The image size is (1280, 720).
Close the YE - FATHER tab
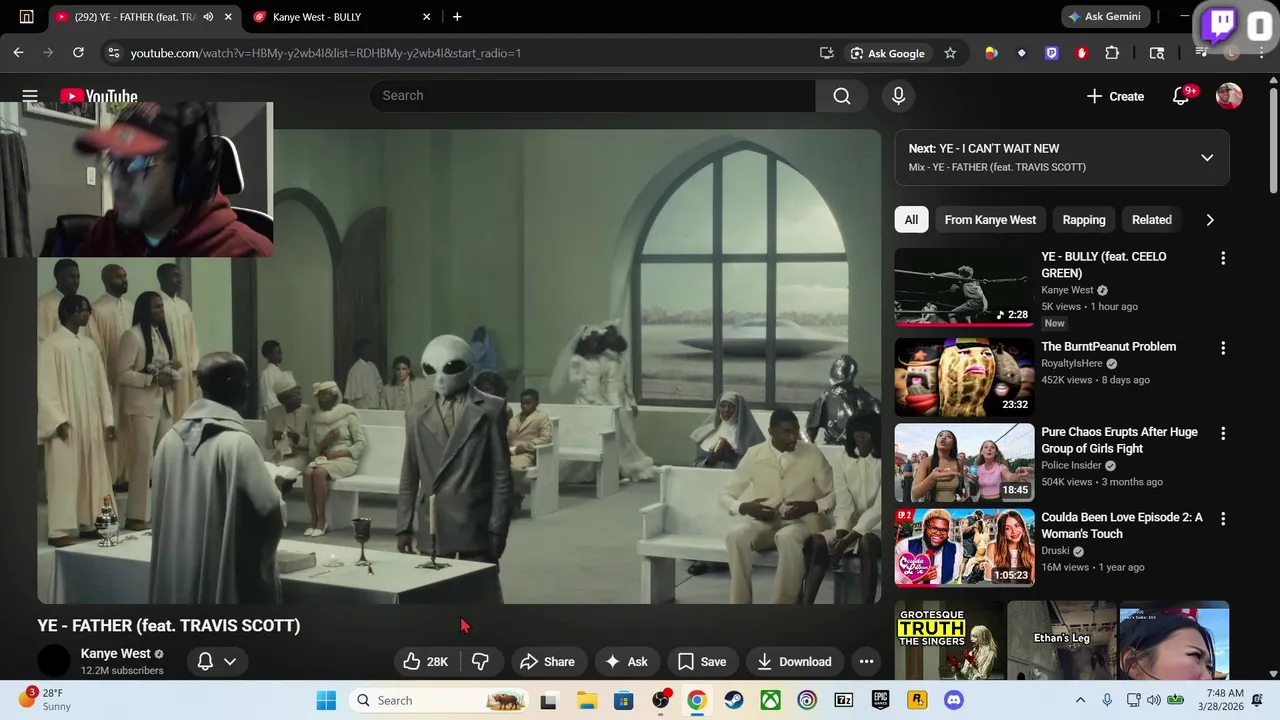point(229,17)
